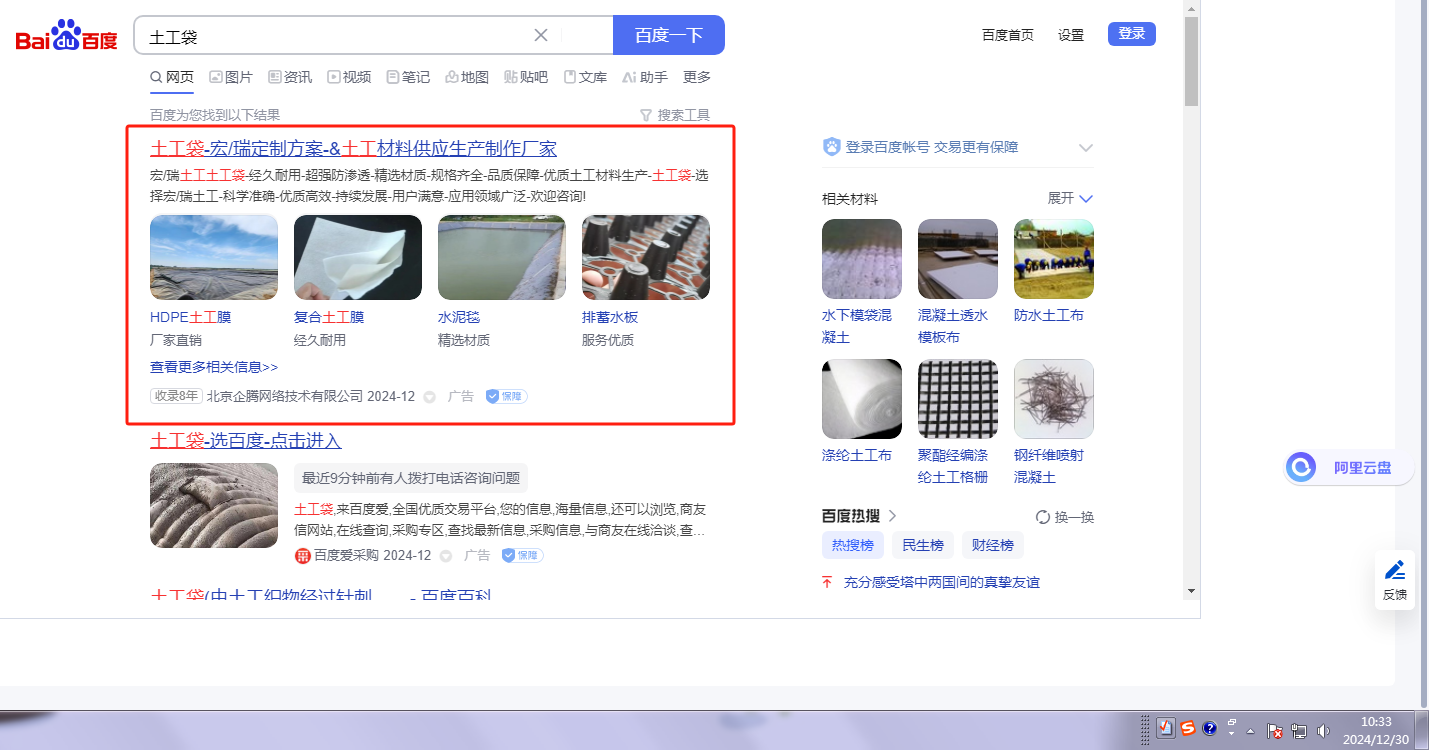Clear the search box with the X icon
This screenshot has width=1429, height=750.
point(541,35)
